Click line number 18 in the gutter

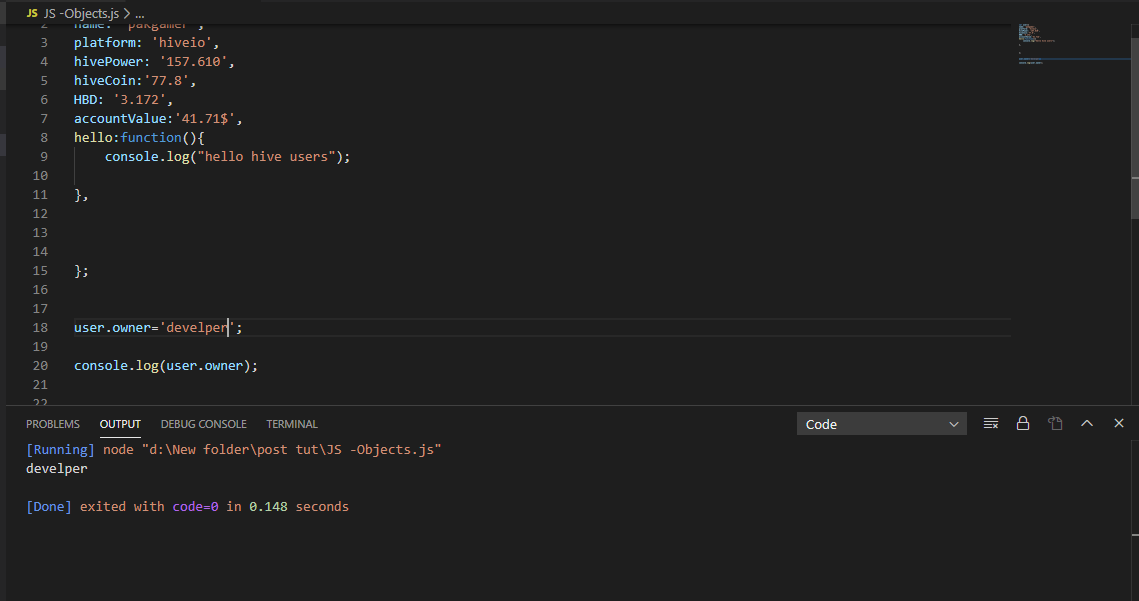pos(40,328)
